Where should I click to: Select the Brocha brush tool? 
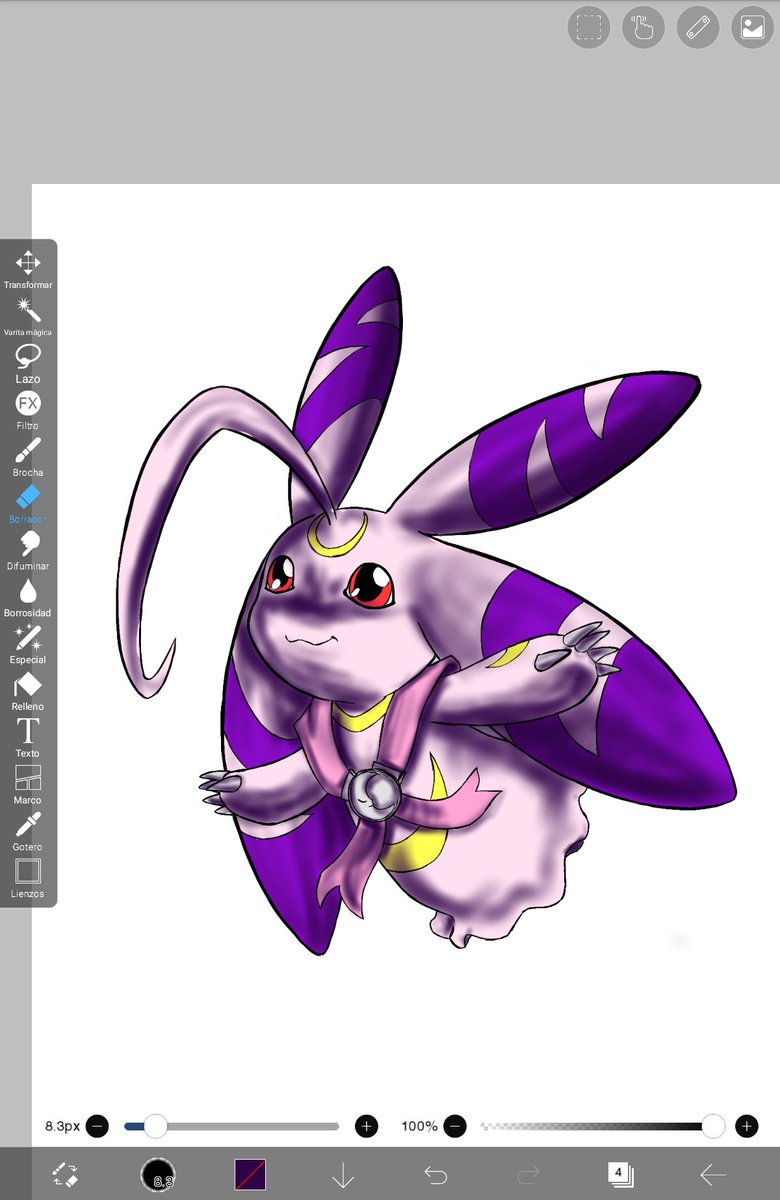(28, 458)
